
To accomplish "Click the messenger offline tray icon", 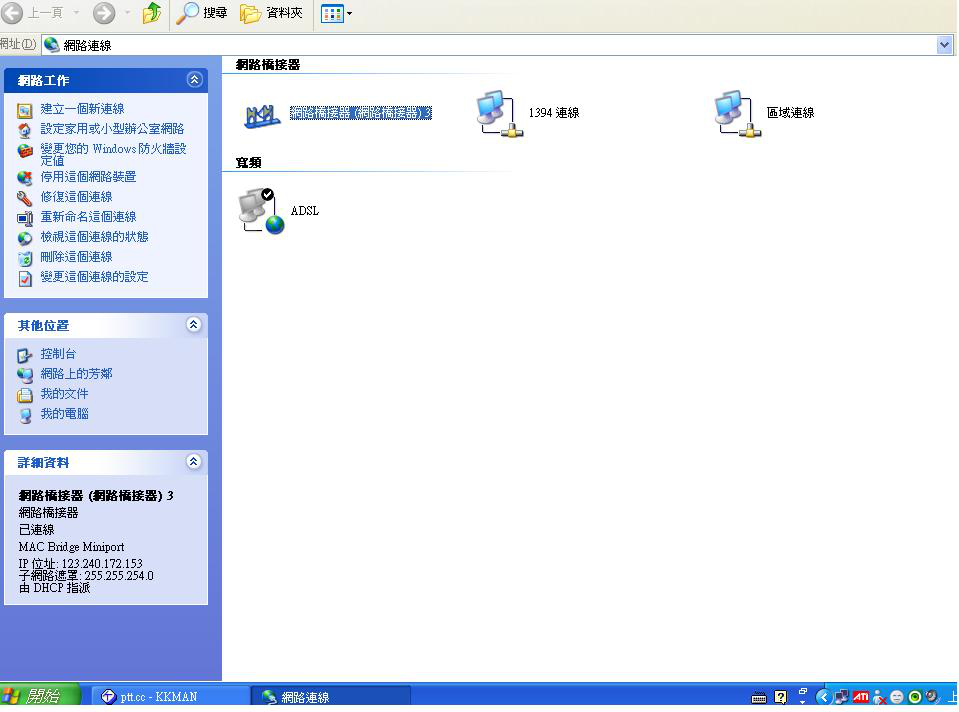I will tap(879, 697).
